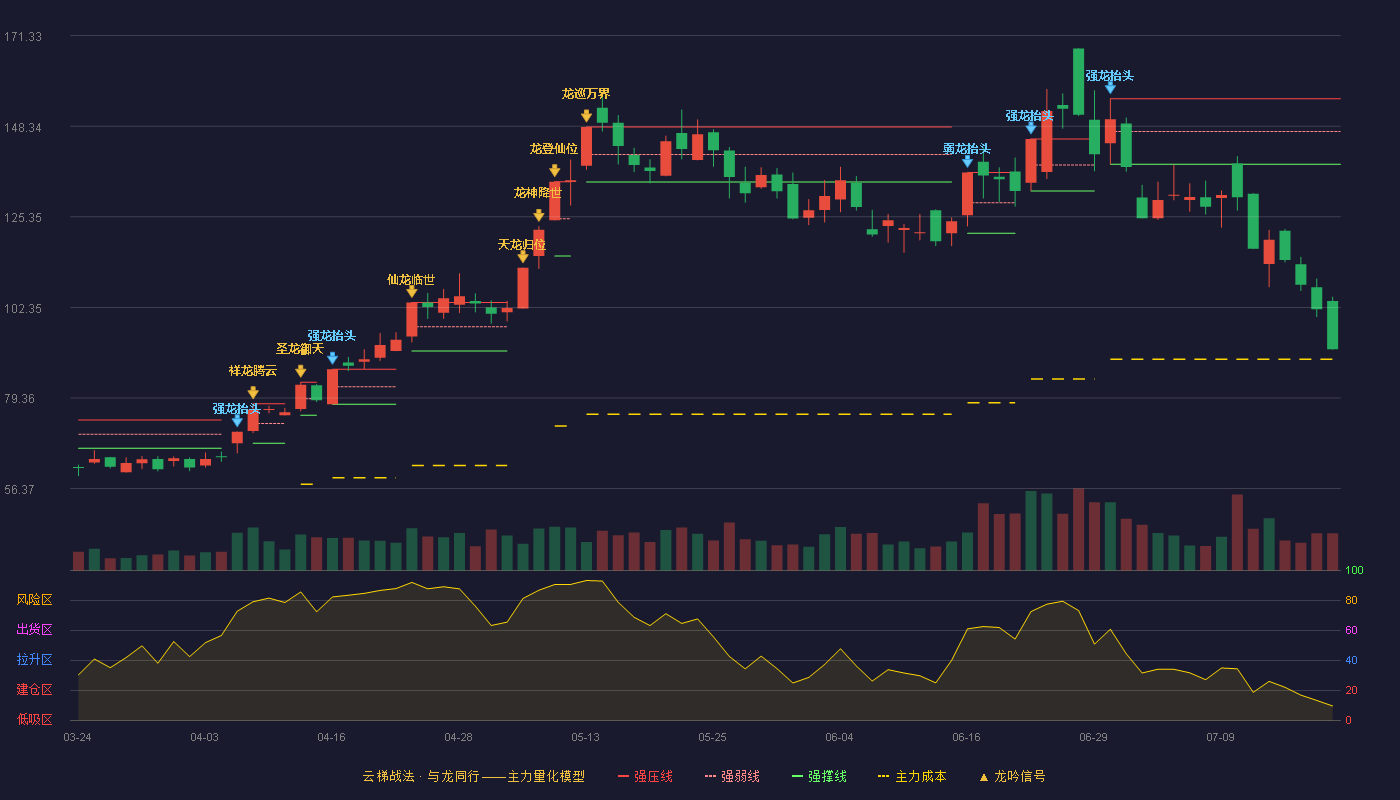Screen dimensions: 1400x800
Task: Toggle the 主力成本 legend series
Action: click(912, 776)
